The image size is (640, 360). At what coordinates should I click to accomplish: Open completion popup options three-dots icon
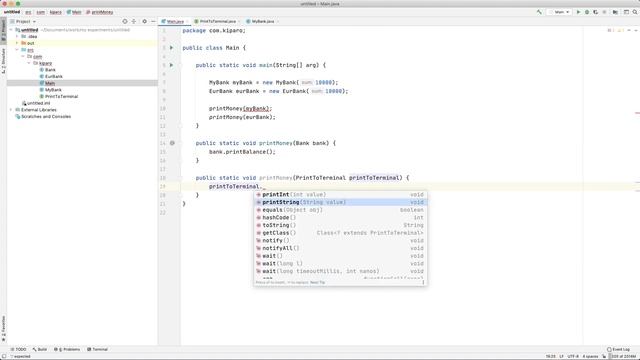pos(423,282)
